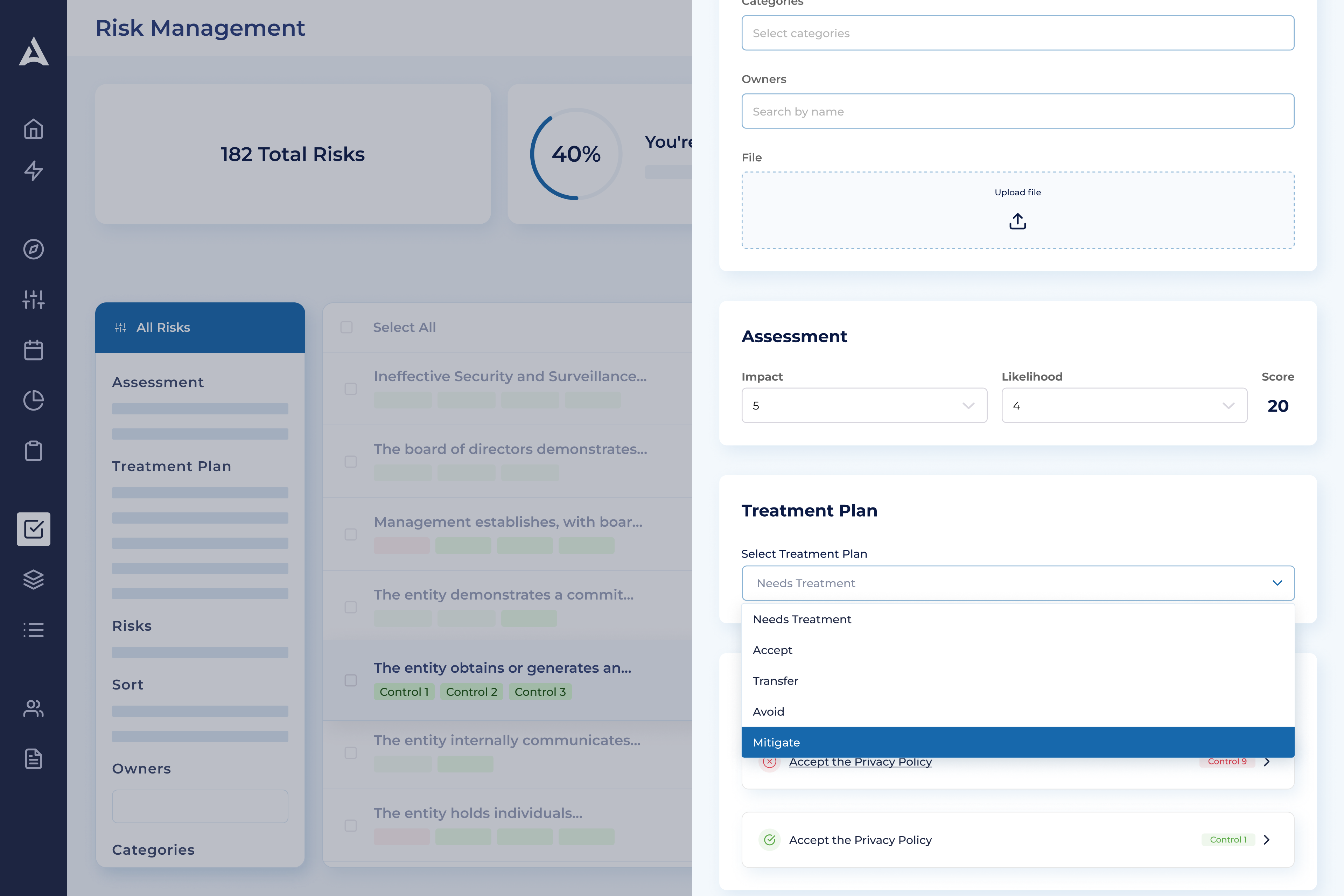Open the lightning bolt sidebar icon

33,171
